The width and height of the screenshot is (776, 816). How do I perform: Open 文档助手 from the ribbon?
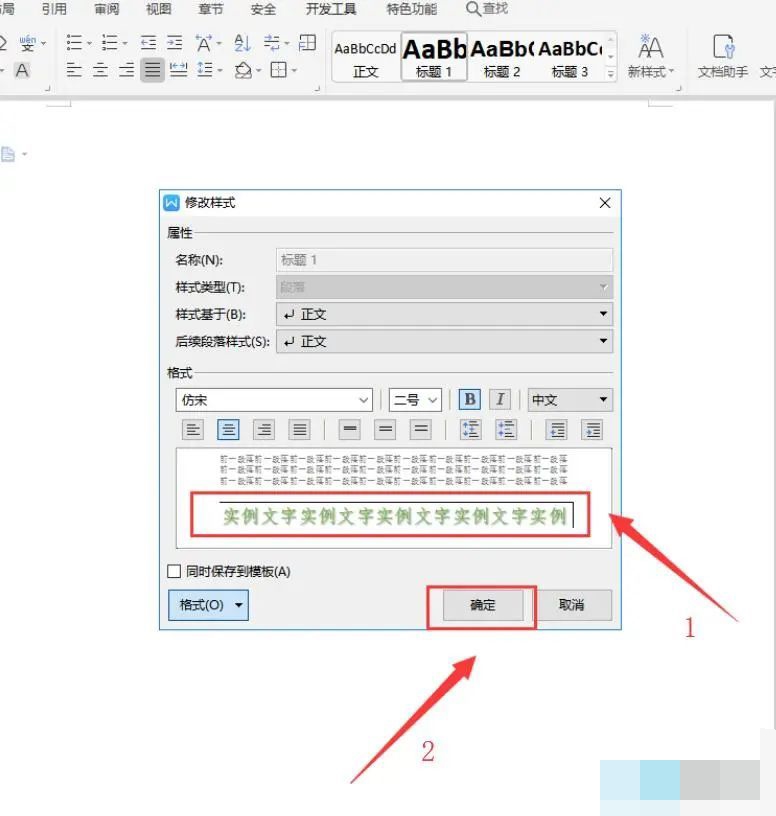pyautogui.click(x=722, y=56)
